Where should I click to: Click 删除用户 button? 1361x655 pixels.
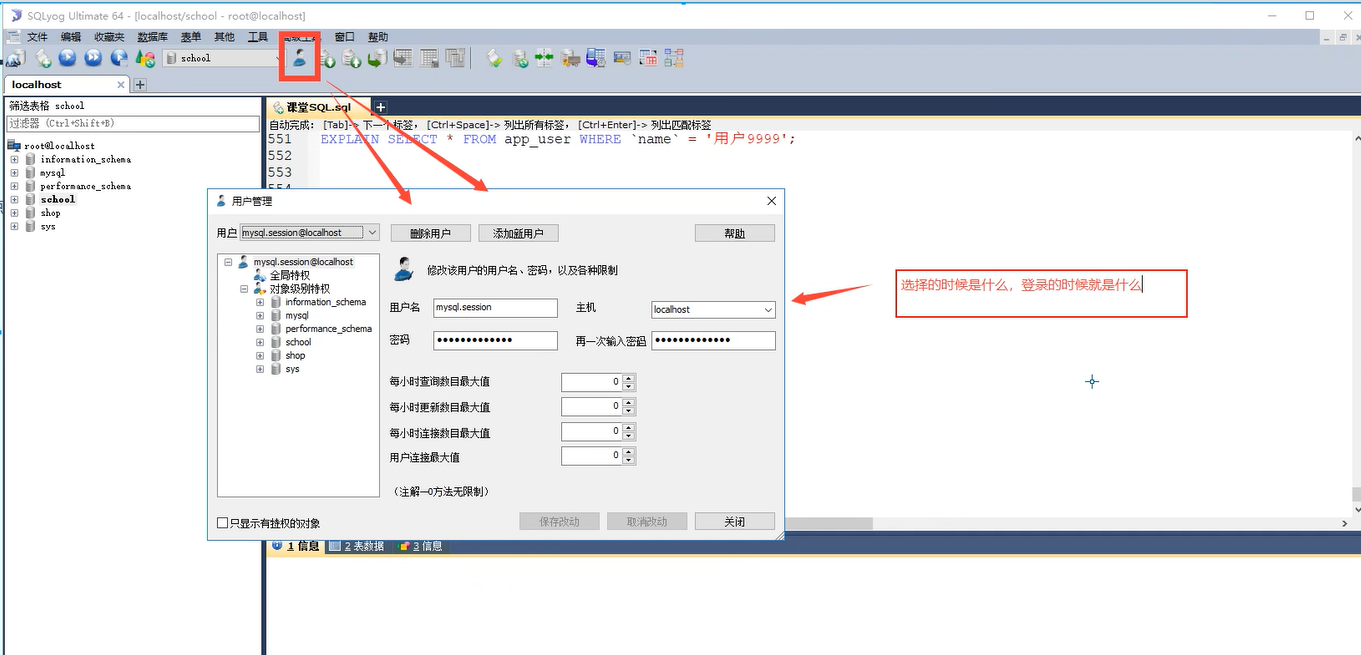pyautogui.click(x=430, y=233)
